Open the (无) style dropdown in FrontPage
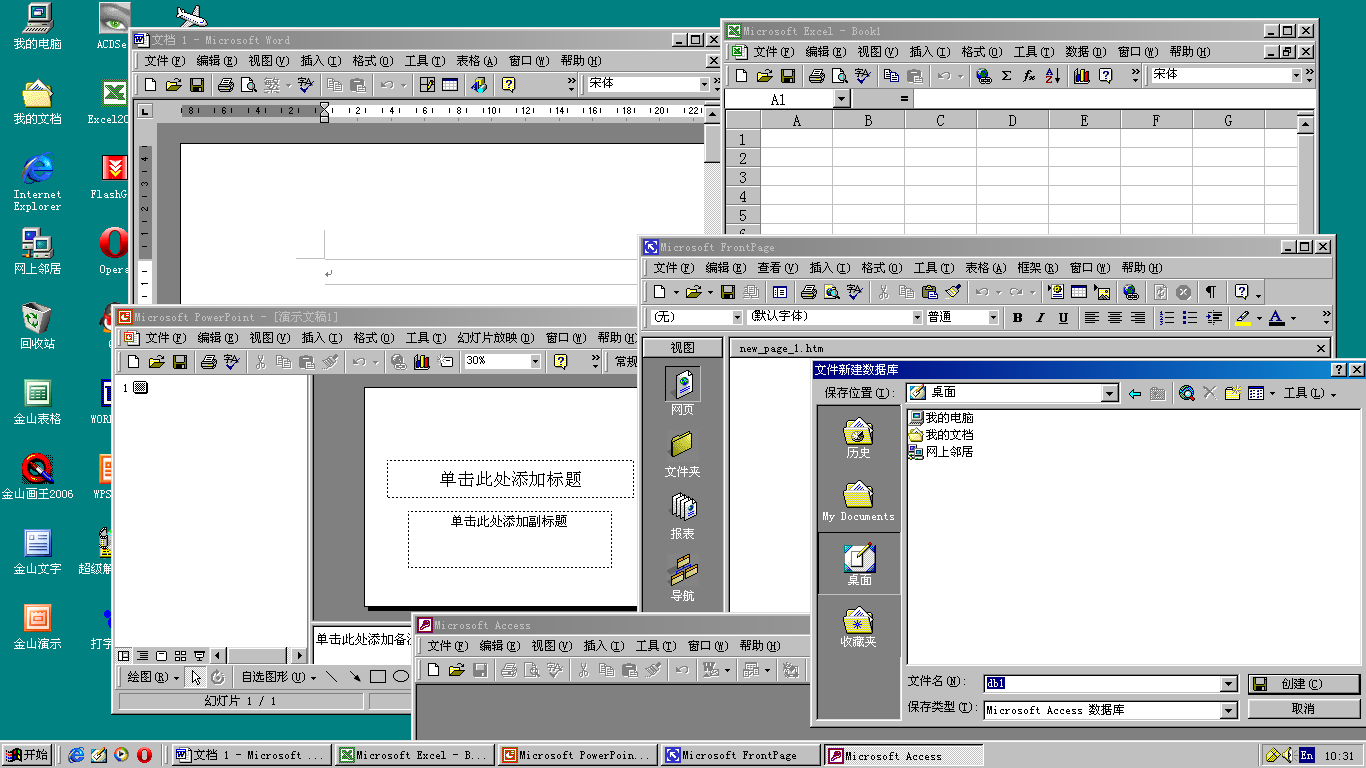 click(737, 318)
